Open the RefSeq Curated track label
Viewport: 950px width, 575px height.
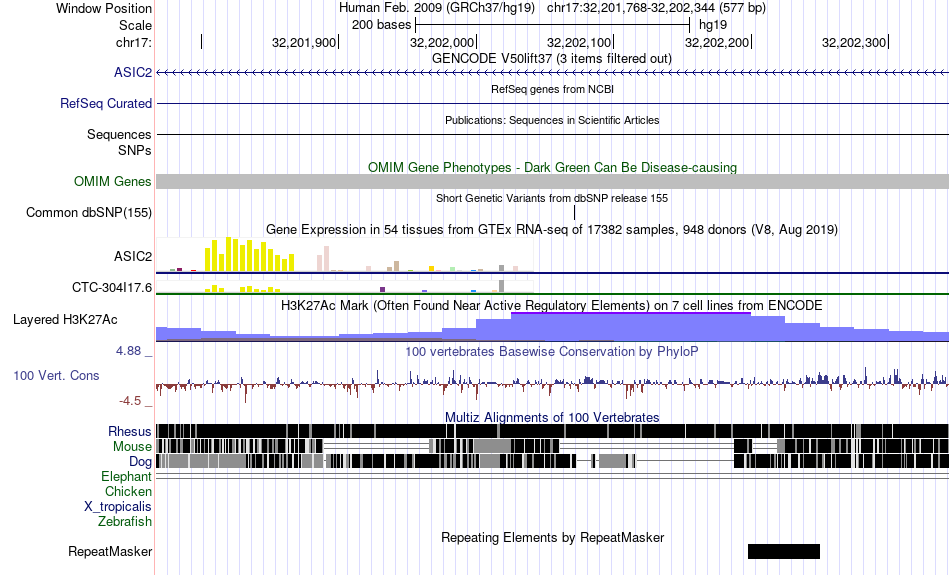coord(106,104)
